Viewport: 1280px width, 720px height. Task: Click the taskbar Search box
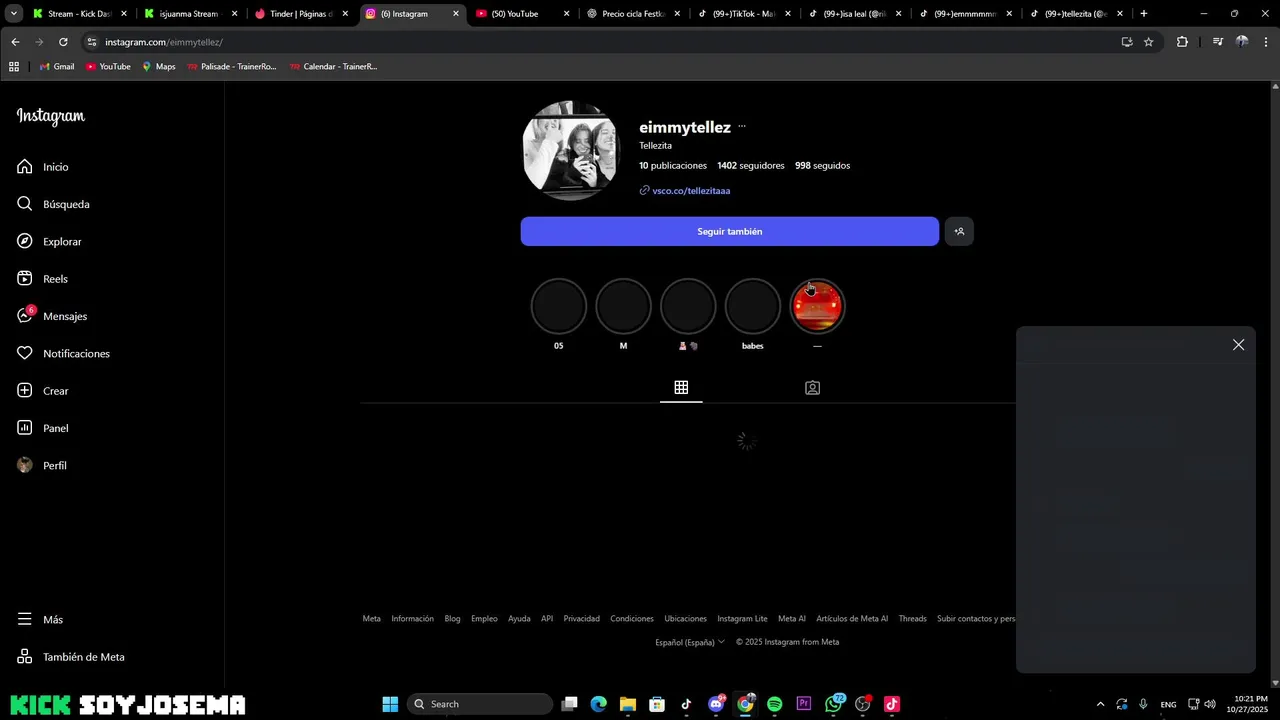coord(482,704)
